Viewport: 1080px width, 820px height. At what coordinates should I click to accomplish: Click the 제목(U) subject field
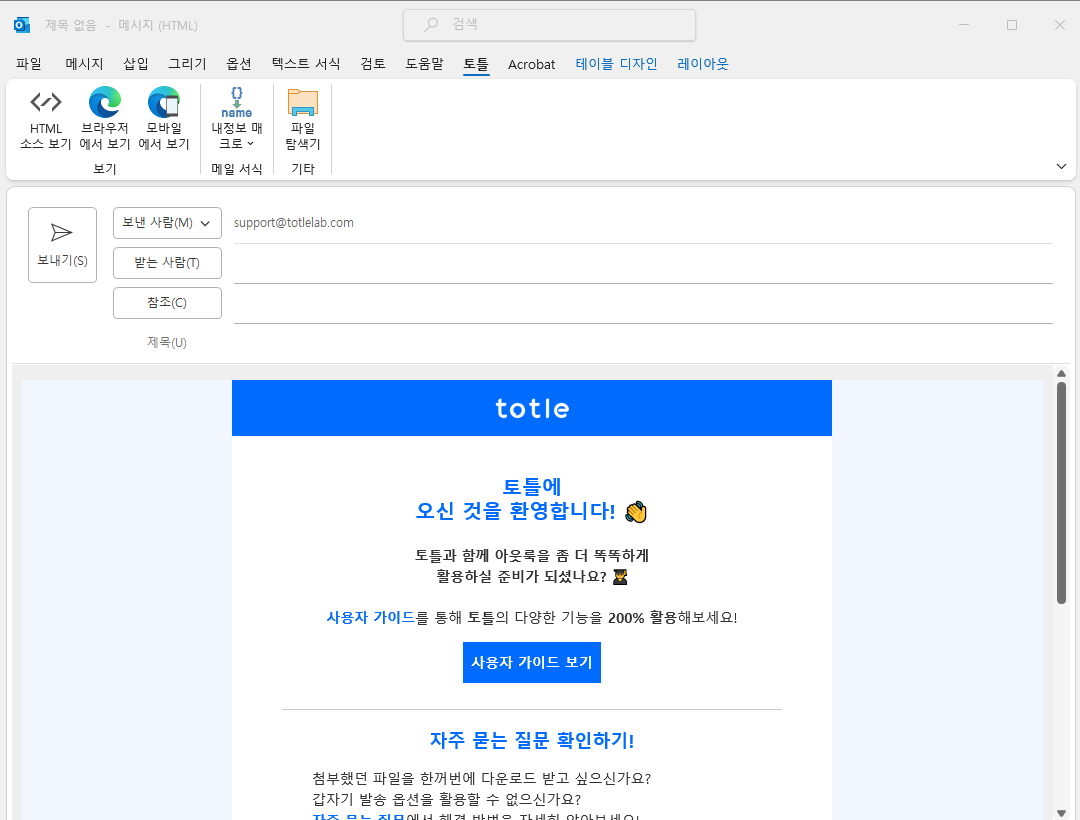(x=643, y=342)
